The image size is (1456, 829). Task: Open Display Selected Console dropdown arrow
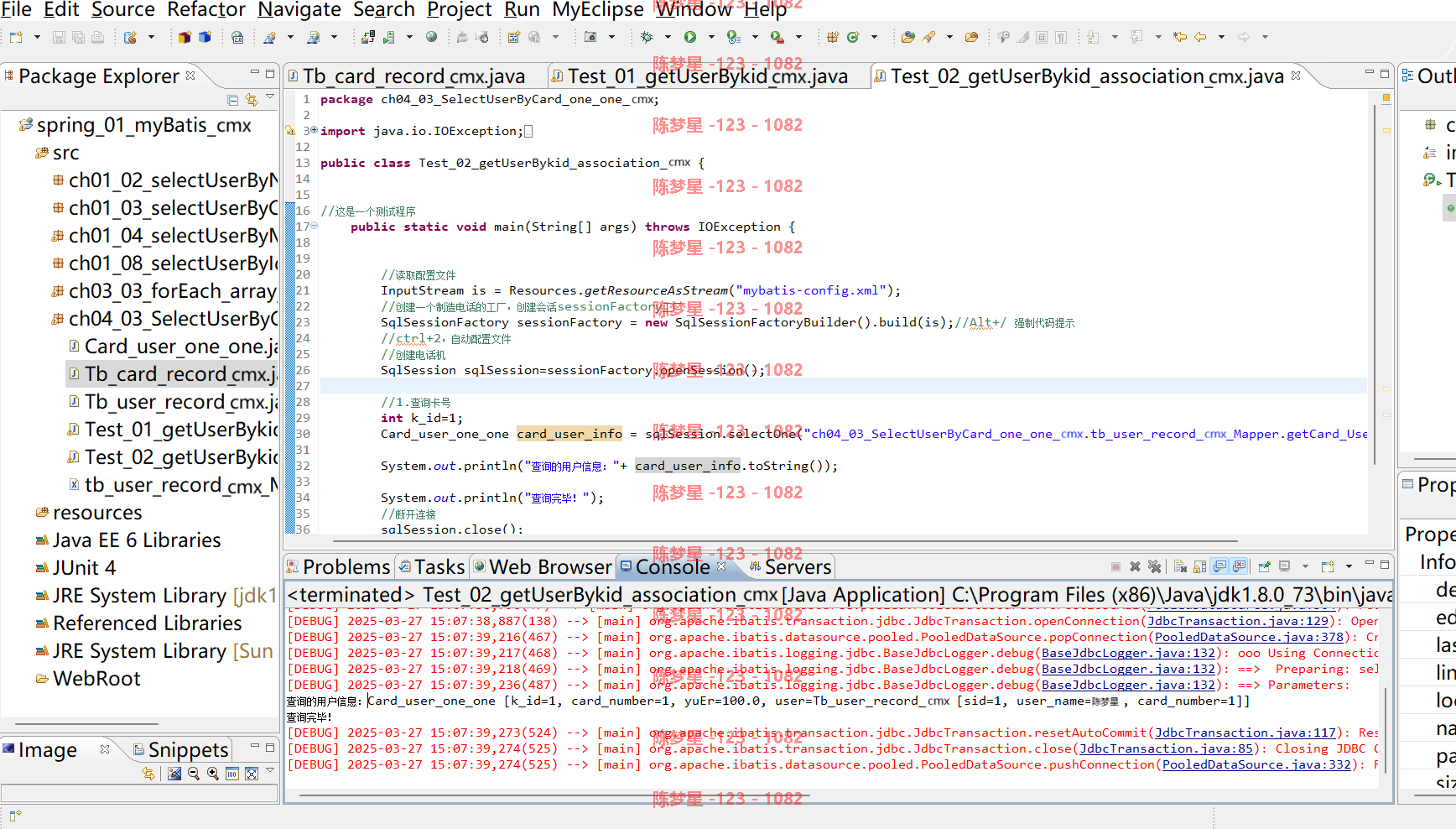[x=1305, y=566]
